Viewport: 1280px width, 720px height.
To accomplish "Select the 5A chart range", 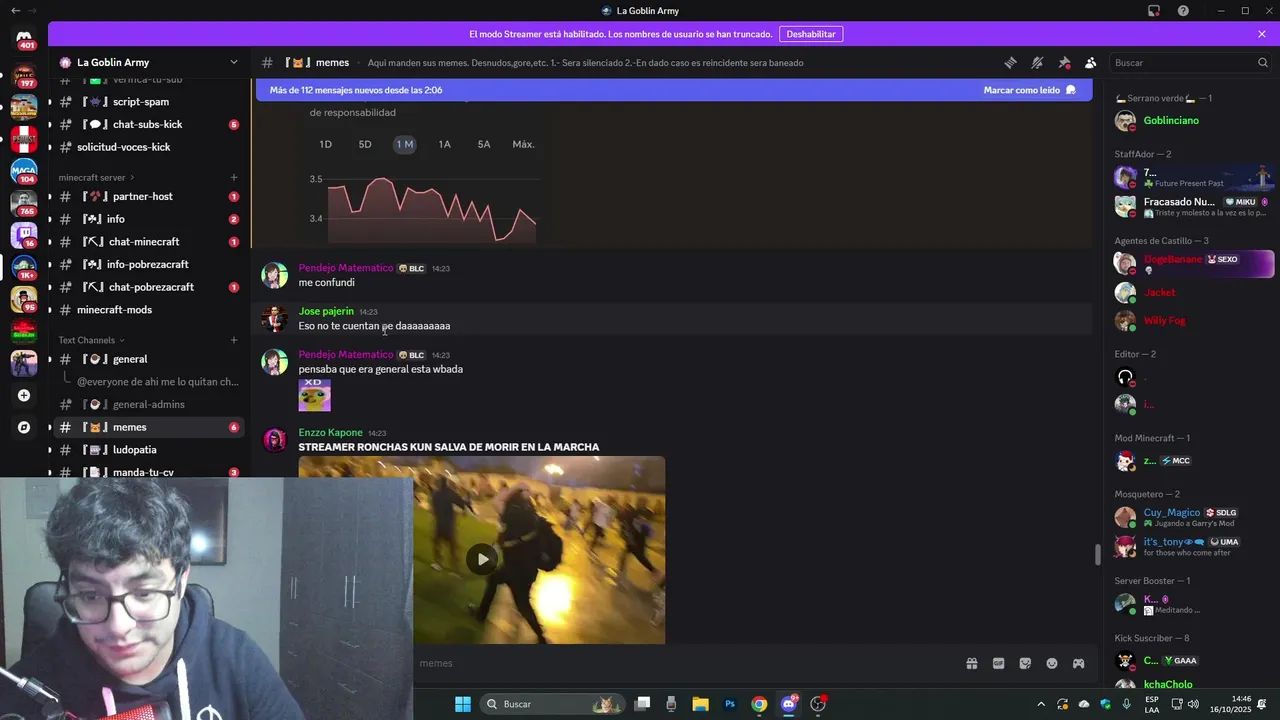I will 484,144.
